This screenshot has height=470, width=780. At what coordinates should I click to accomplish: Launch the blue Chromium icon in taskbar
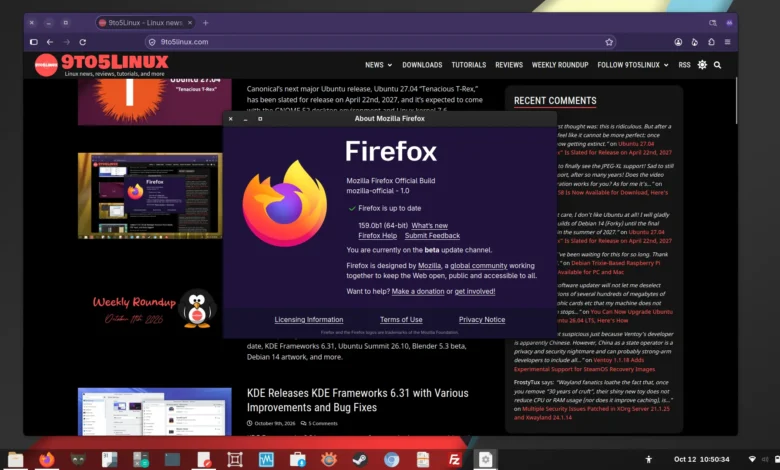(391, 460)
